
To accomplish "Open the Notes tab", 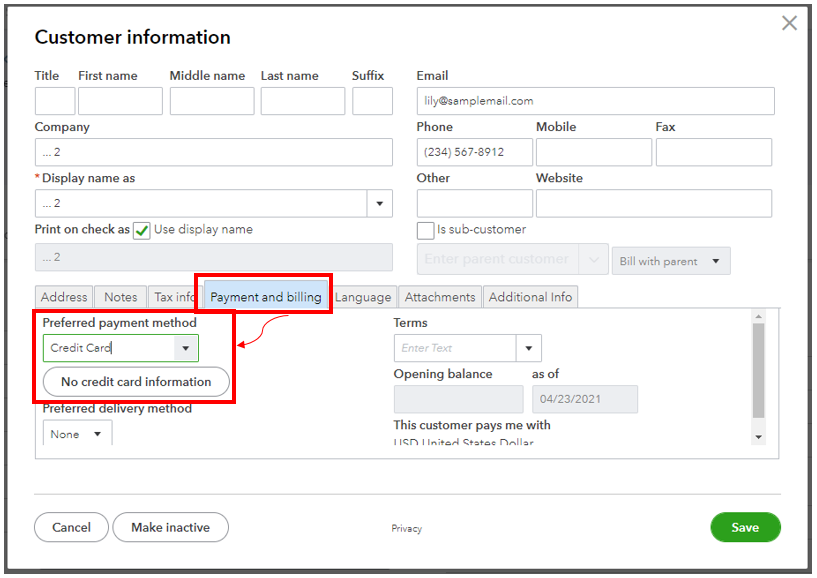I will click(121, 297).
